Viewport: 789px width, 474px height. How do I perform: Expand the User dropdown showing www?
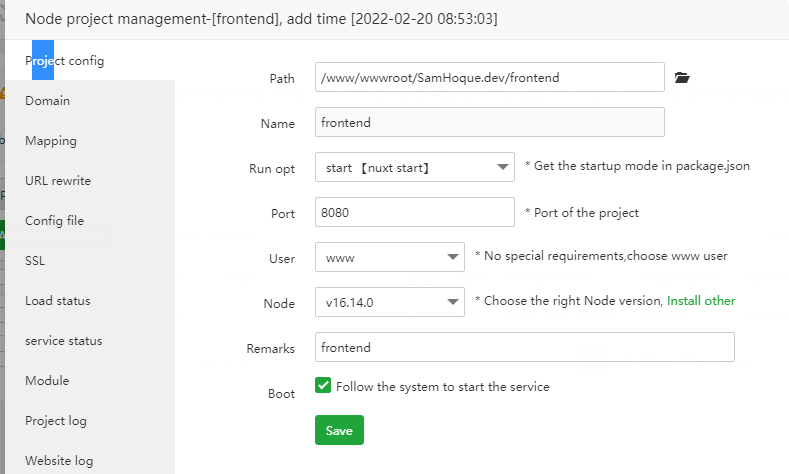tap(389, 257)
